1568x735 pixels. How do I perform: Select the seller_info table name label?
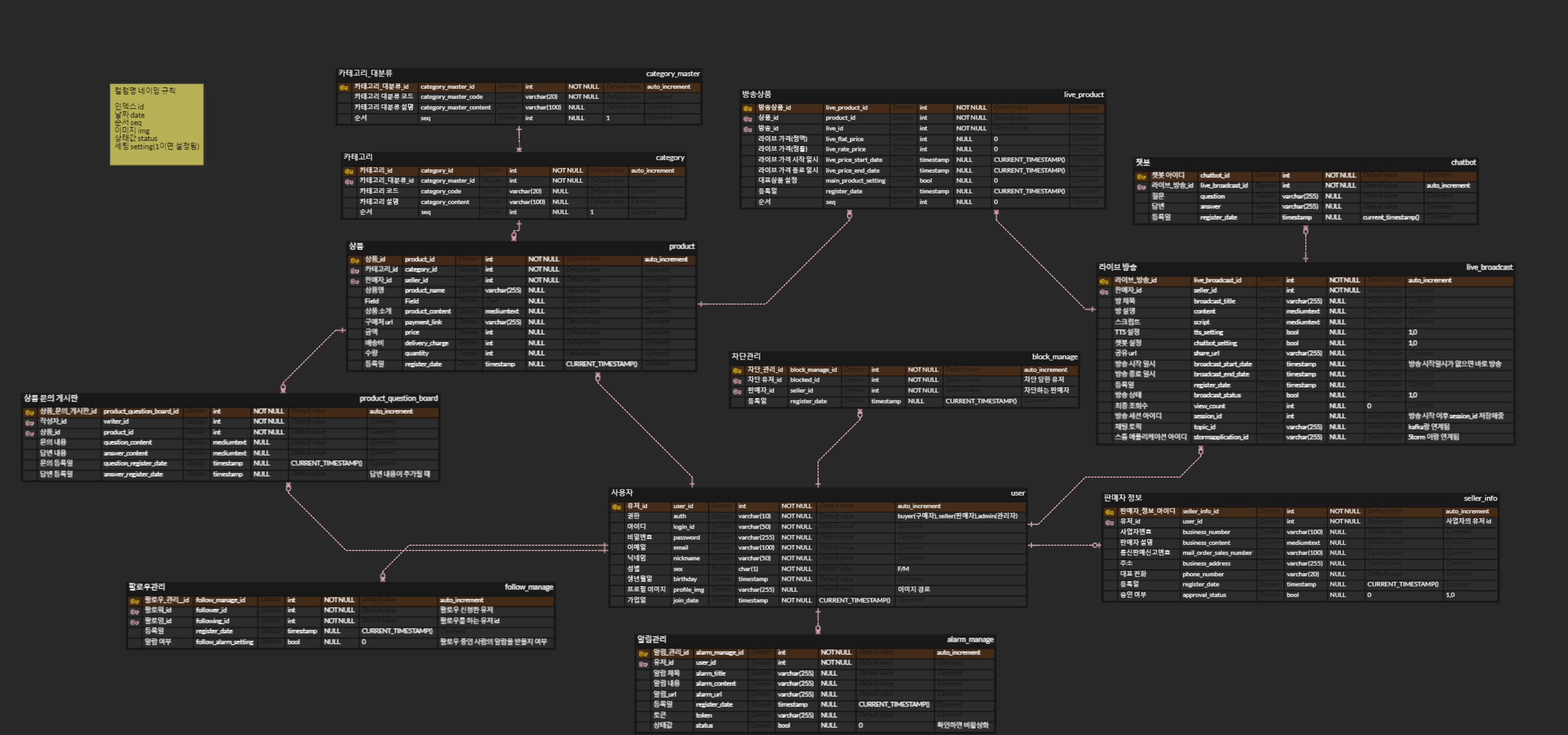click(1480, 499)
